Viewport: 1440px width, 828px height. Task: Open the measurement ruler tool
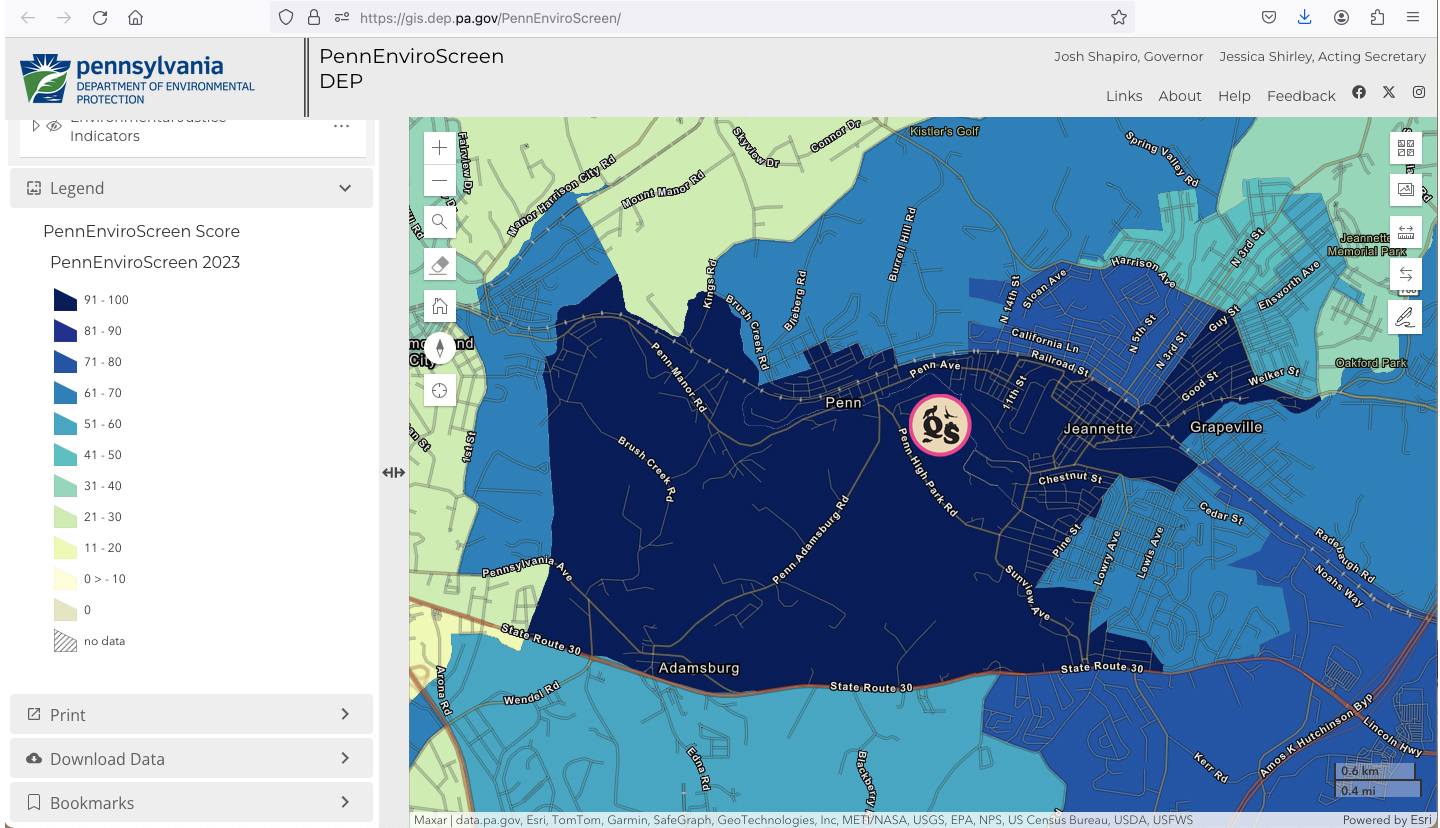1405,232
